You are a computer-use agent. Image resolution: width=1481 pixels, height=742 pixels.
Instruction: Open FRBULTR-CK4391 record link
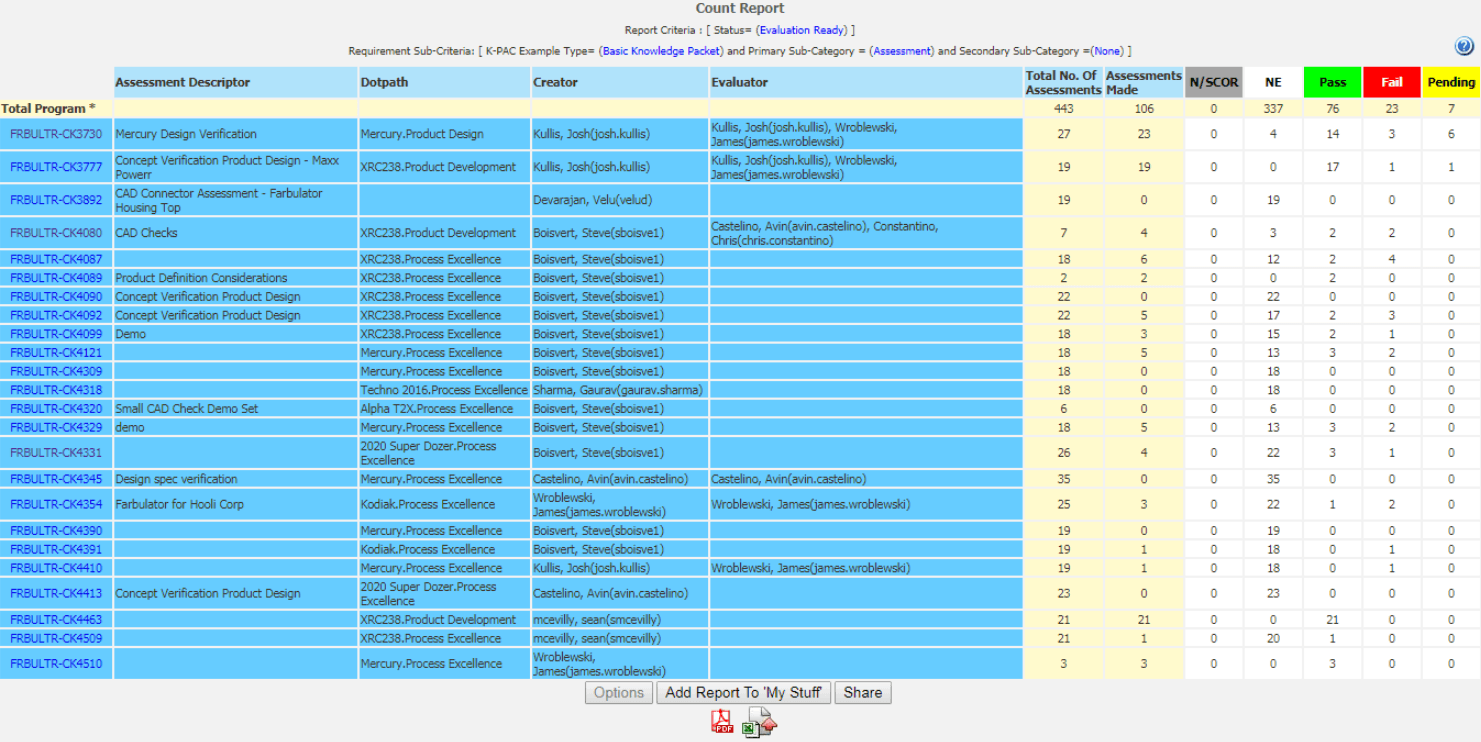(56, 549)
